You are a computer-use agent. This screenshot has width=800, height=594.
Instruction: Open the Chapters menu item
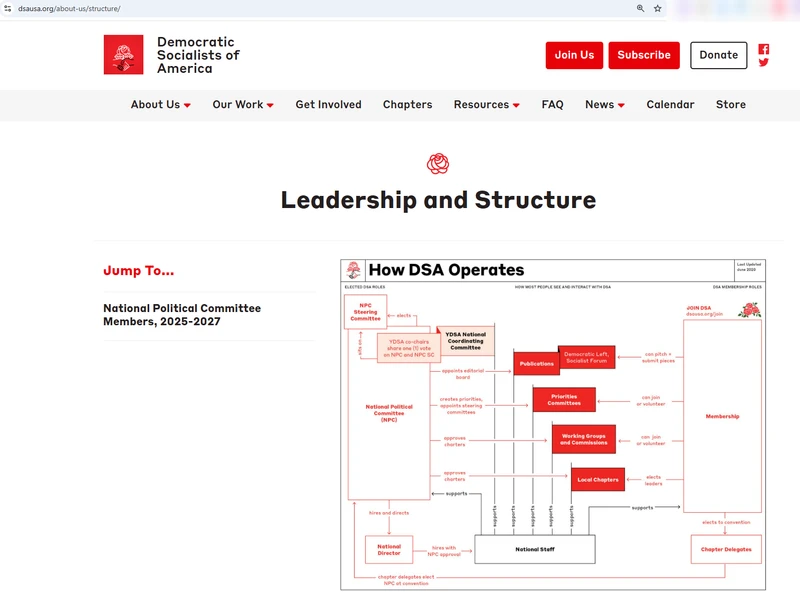[407, 105]
